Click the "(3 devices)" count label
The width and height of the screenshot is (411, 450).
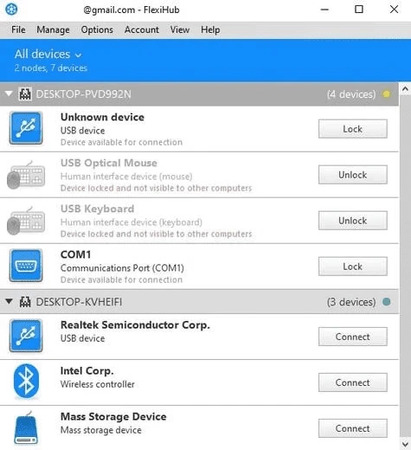point(351,302)
